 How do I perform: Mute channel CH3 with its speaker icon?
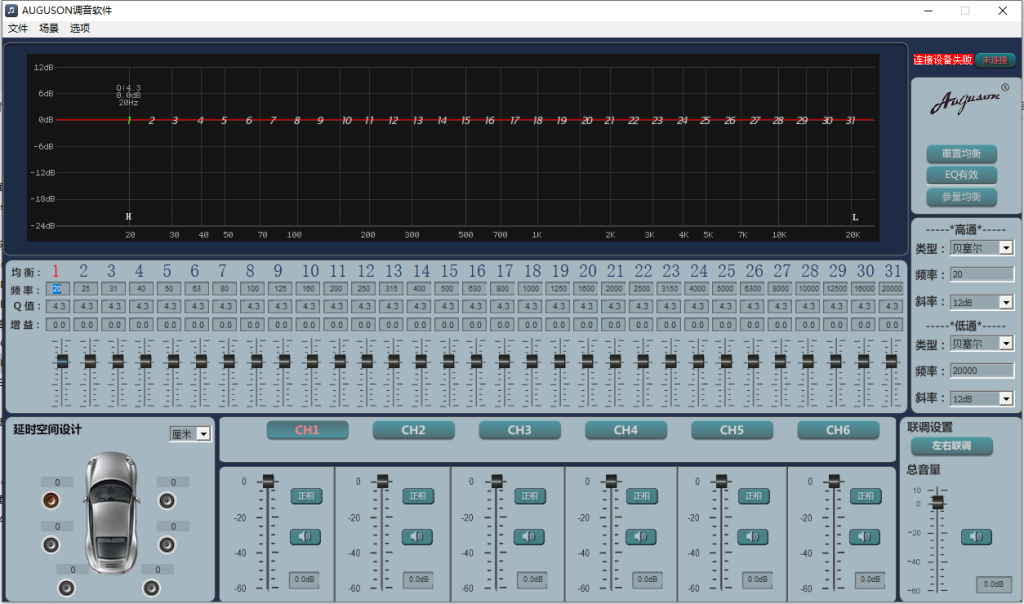529,537
